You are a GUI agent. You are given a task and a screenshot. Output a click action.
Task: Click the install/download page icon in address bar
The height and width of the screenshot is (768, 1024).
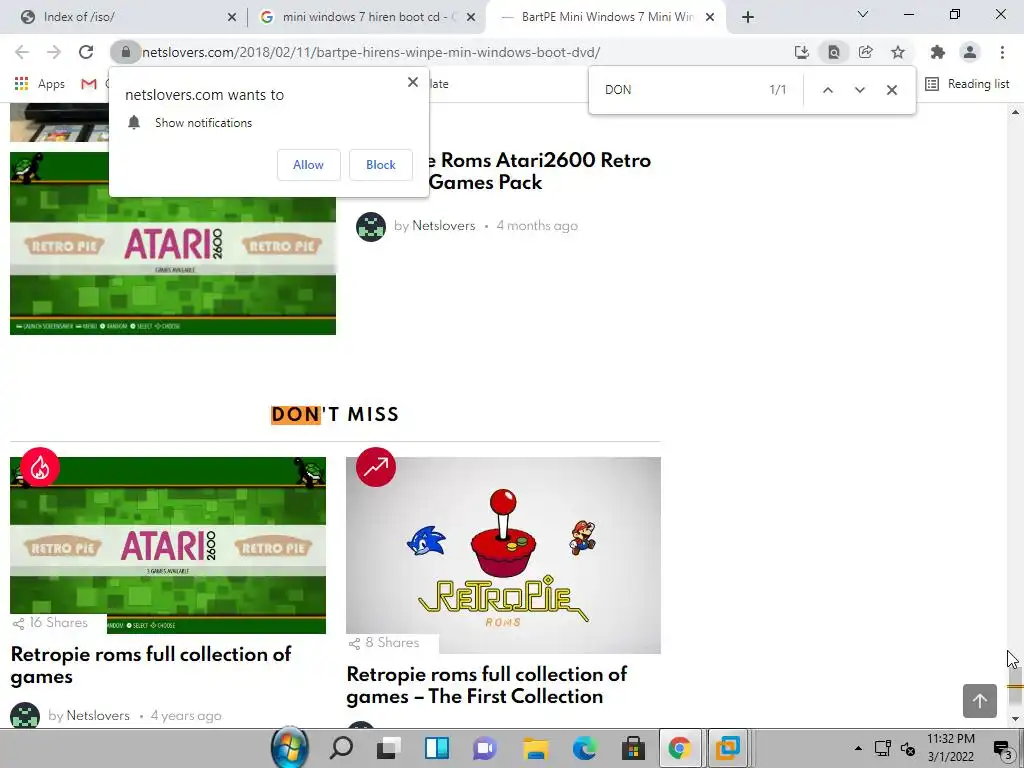click(802, 52)
